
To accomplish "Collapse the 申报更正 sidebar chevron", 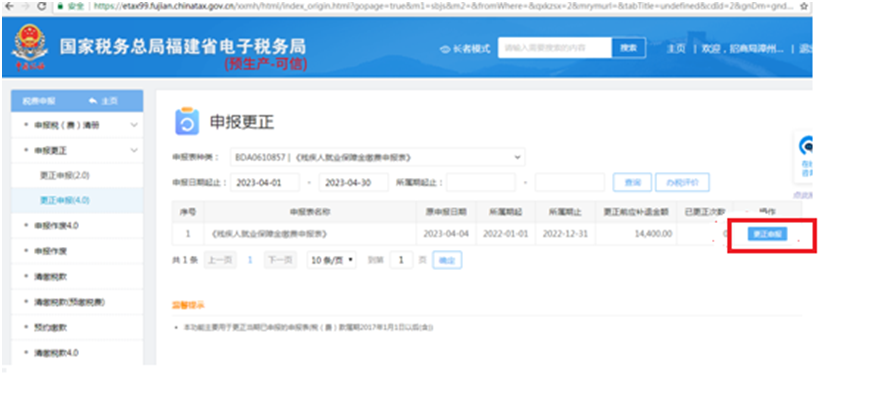I will 134,150.
